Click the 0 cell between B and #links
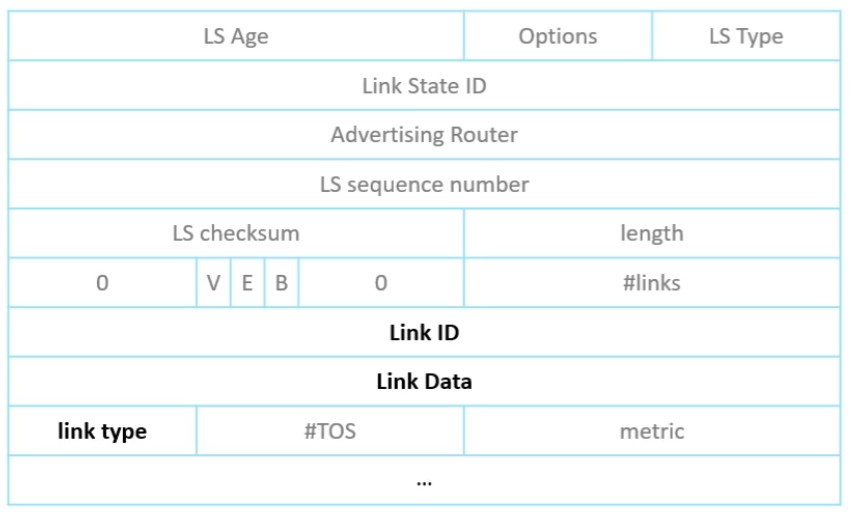The height and width of the screenshot is (512, 850). tap(381, 283)
